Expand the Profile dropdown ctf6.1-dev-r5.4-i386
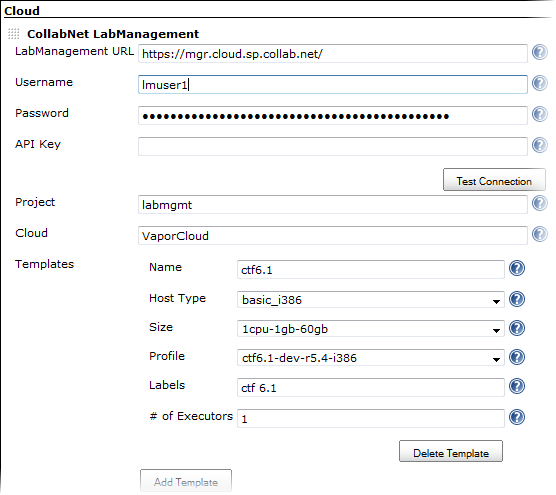Viewport: 556px width, 495px height. coord(371,358)
